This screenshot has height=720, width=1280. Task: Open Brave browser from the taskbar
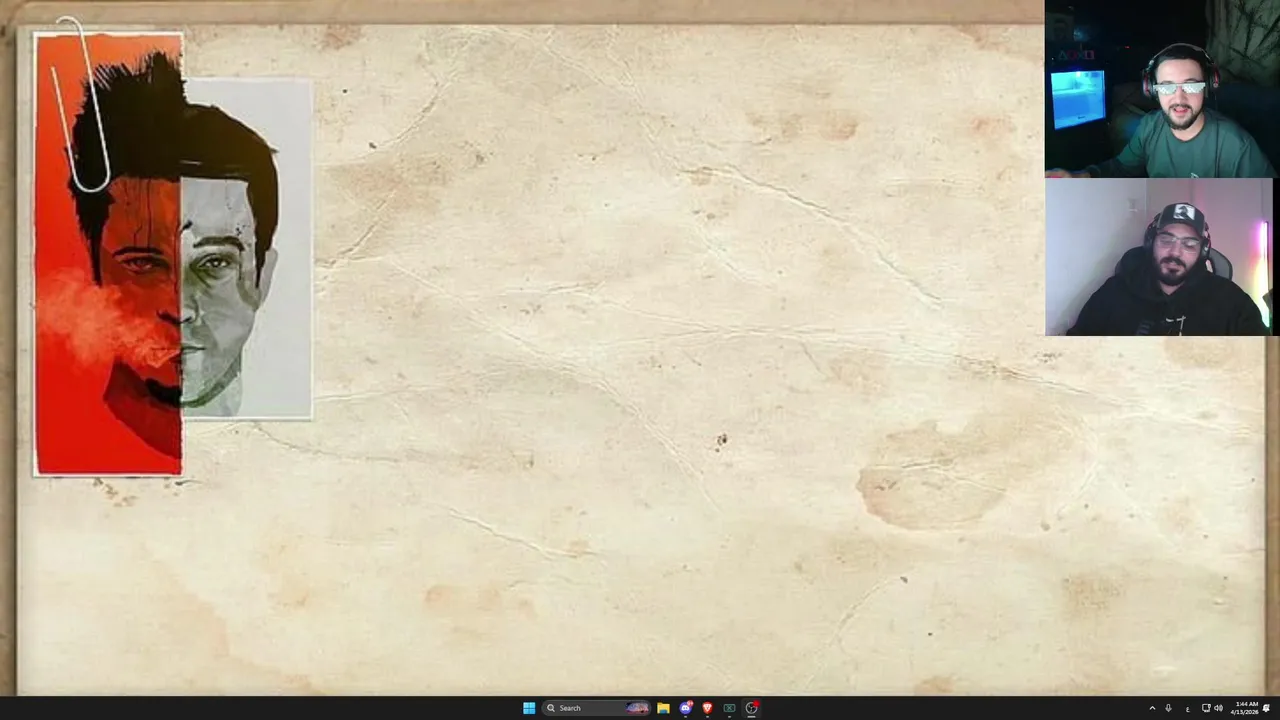(x=707, y=708)
